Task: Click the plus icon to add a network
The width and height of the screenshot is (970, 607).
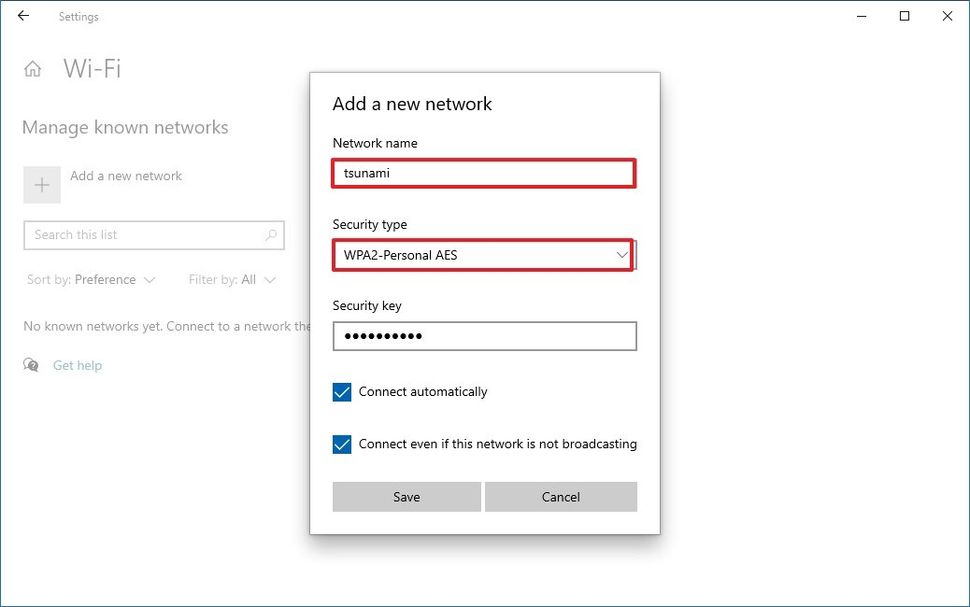Action: [41, 184]
